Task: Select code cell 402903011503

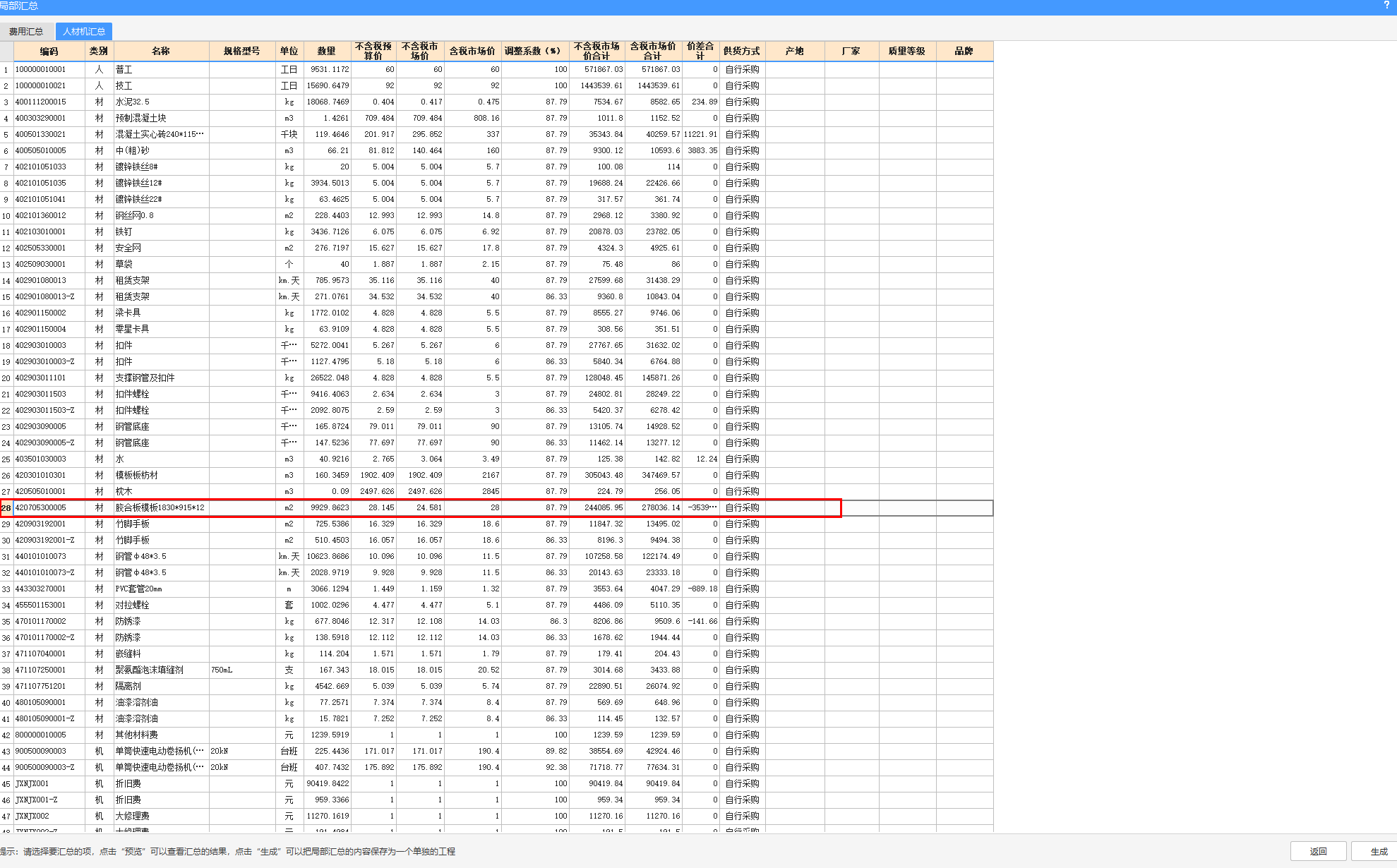Action: pos(49,394)
